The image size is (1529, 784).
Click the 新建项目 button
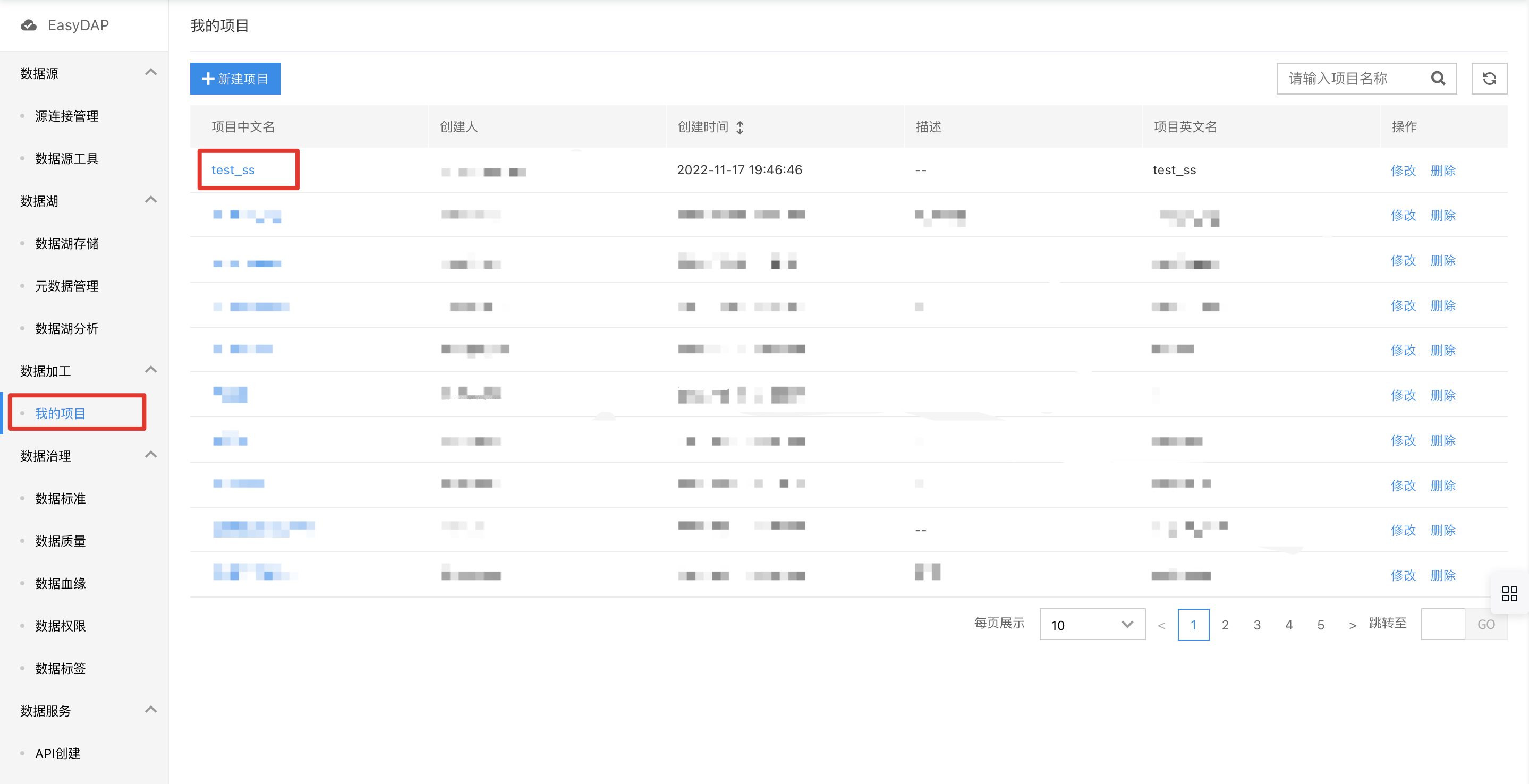[235, 78]
